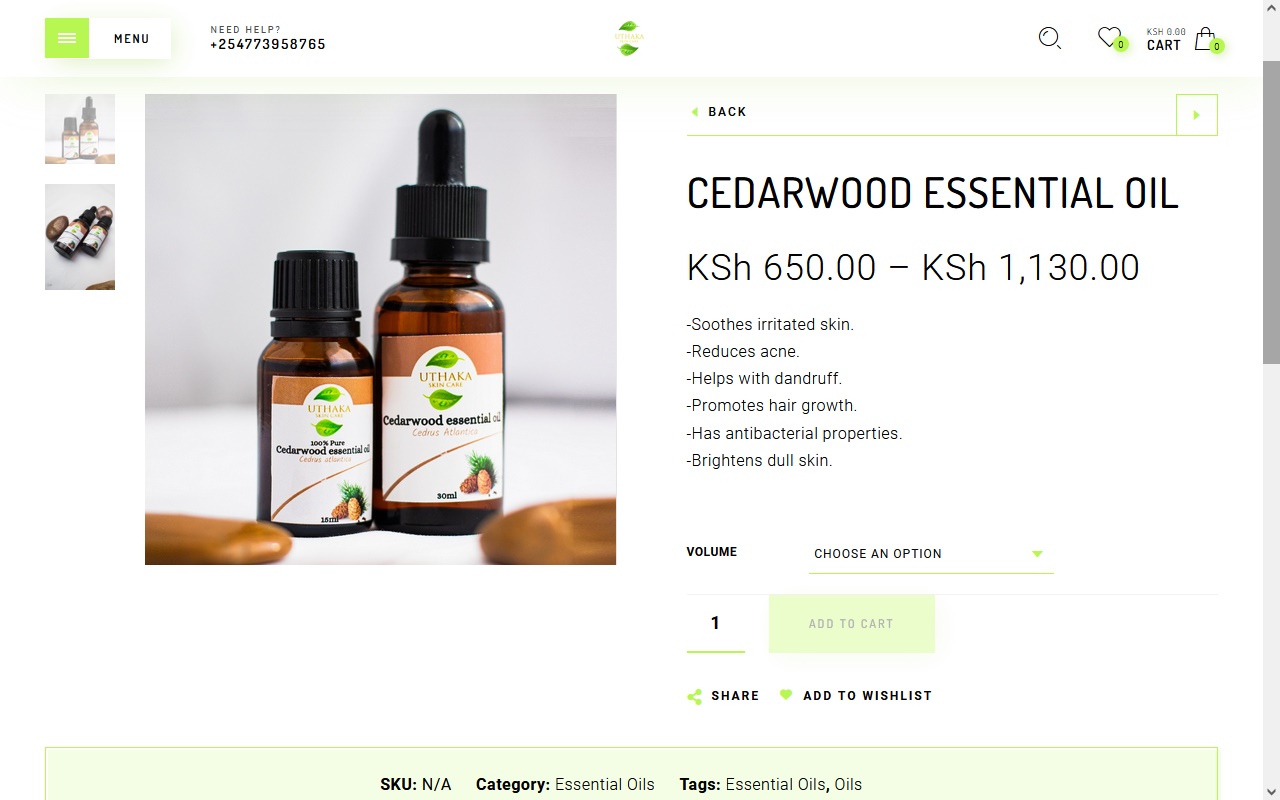Click the green heart beside Add to Wishlist
1280x800 pixels.
click(x=786, y=694)
